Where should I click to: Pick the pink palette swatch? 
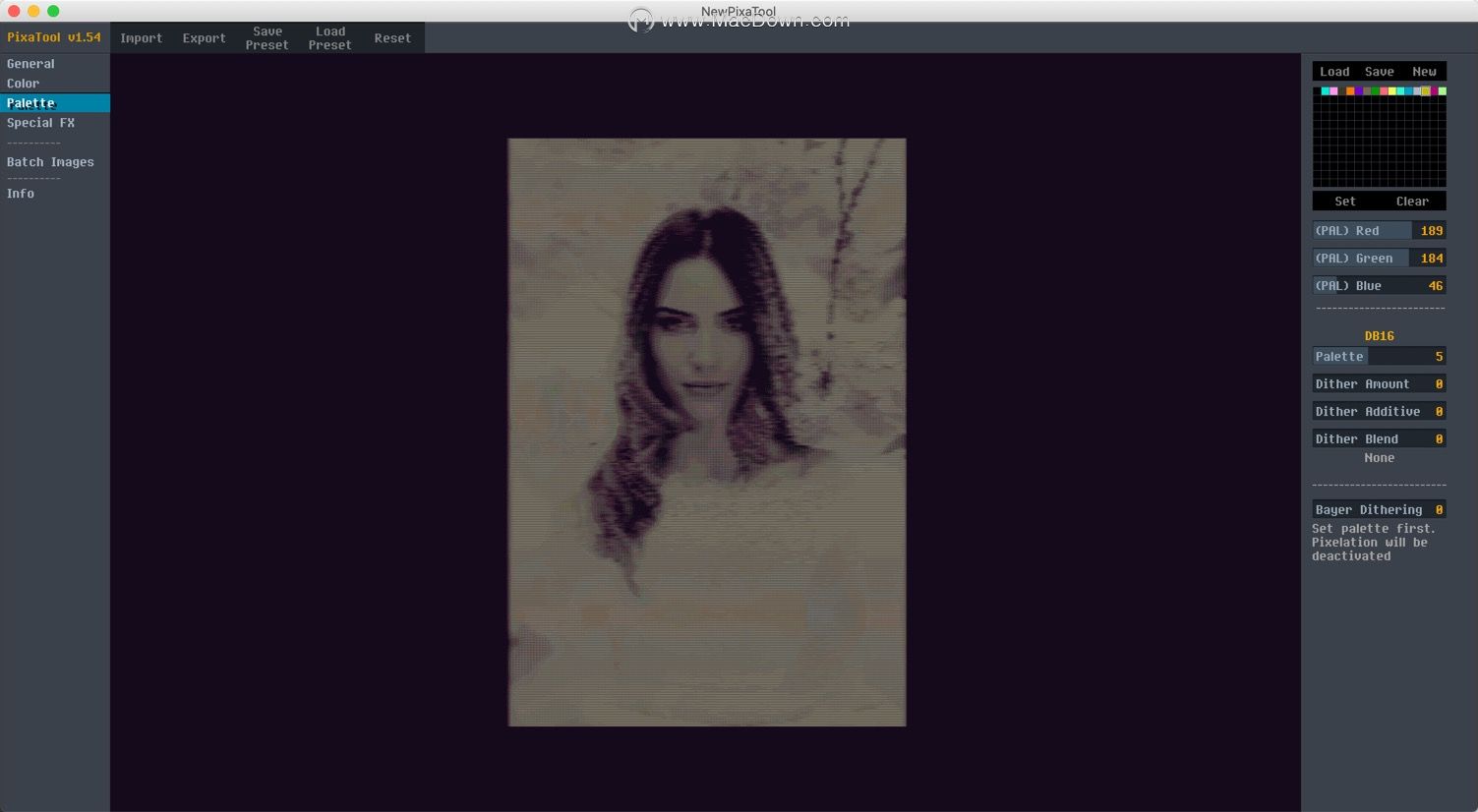click(1333, 91)
